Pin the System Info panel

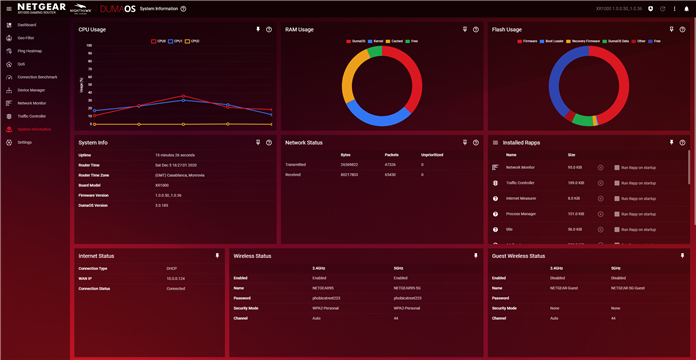tap(258, 142)
